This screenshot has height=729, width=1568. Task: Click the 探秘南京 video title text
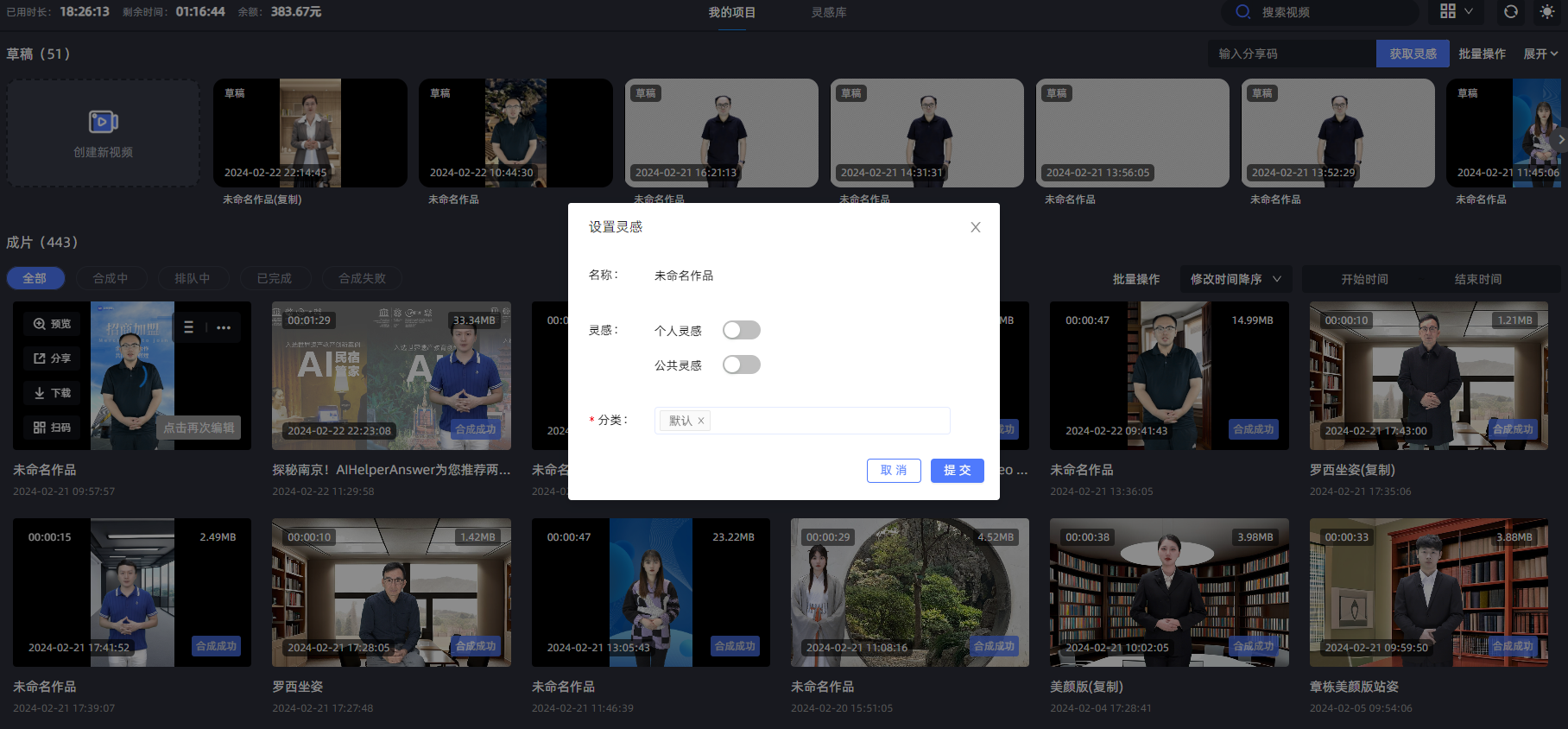click(x=391, y=470)
